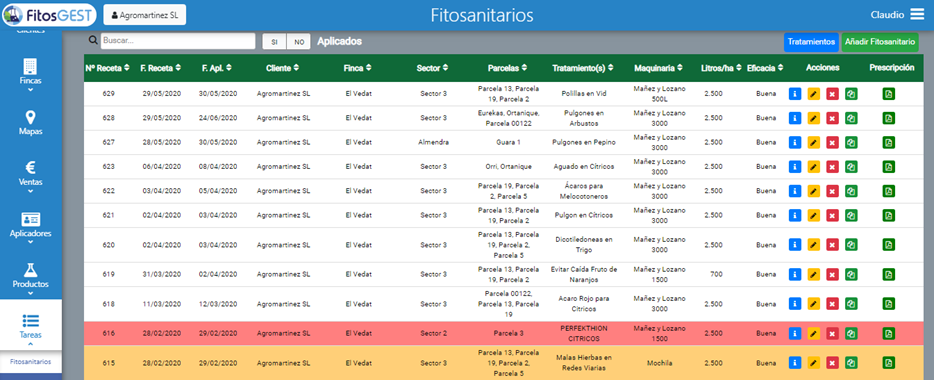Image resolution: width=934 pixels, height=382 pixels.
Task: Open info for recipe 621
Action: pyautogui.click(x=795, y=215)
